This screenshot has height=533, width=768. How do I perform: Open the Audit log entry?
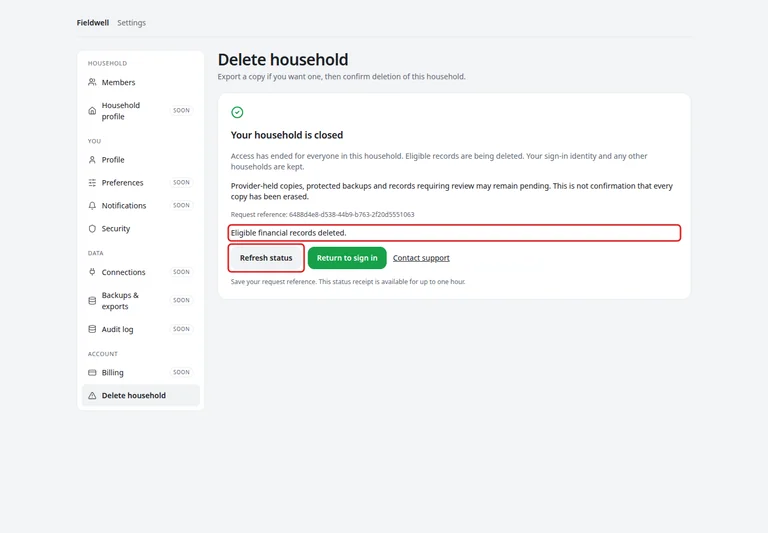point(141,329)
